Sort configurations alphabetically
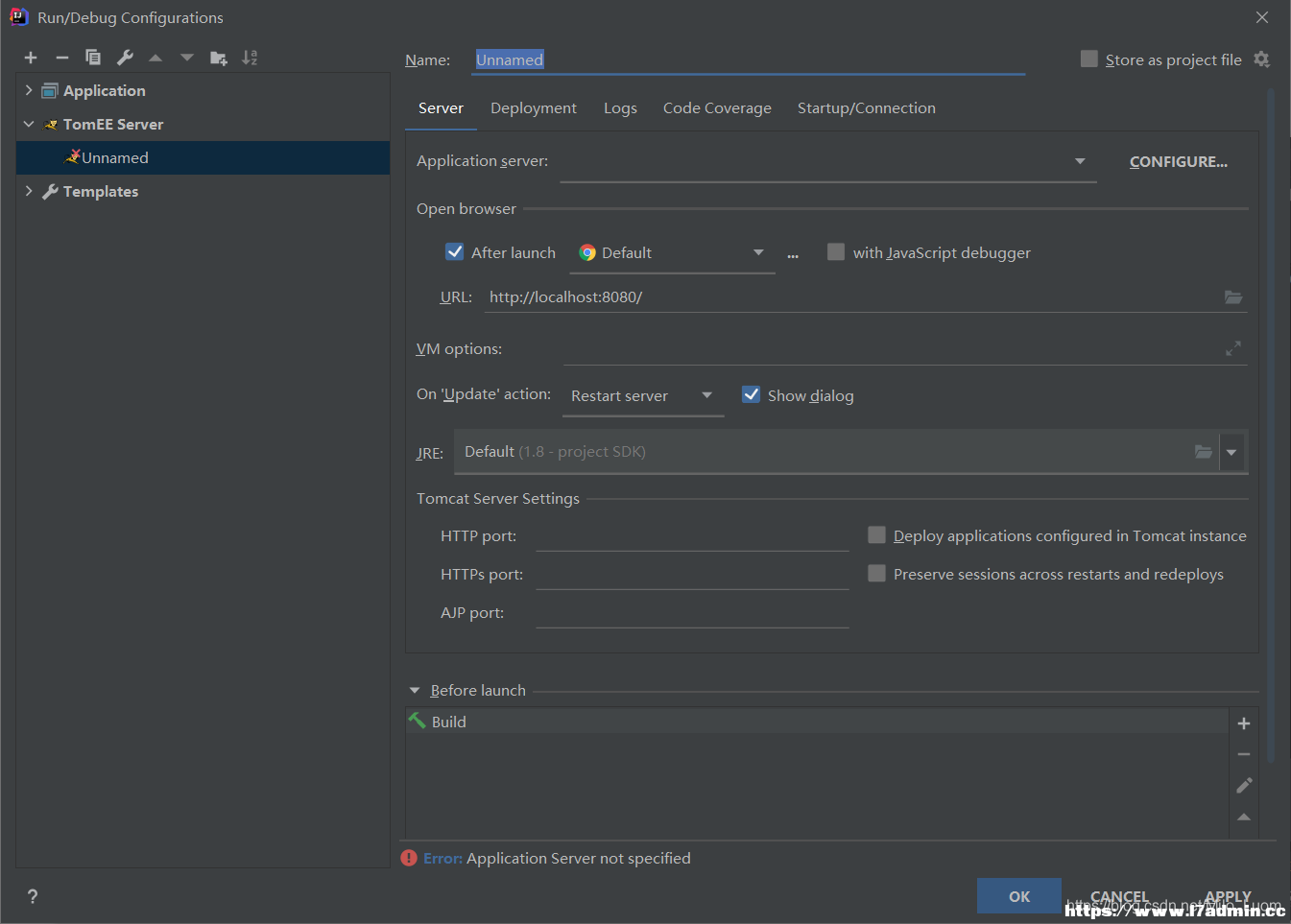Screen dimensions: 1291x924 (x=250, y=58)
